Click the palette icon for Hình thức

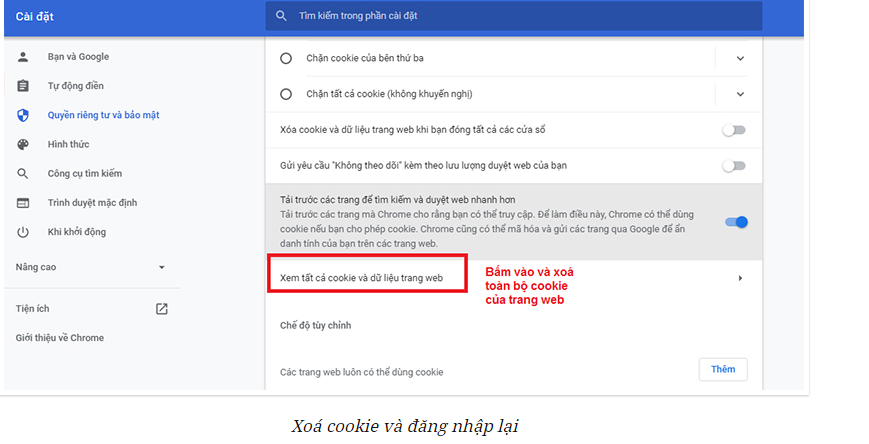click(23, 145)
